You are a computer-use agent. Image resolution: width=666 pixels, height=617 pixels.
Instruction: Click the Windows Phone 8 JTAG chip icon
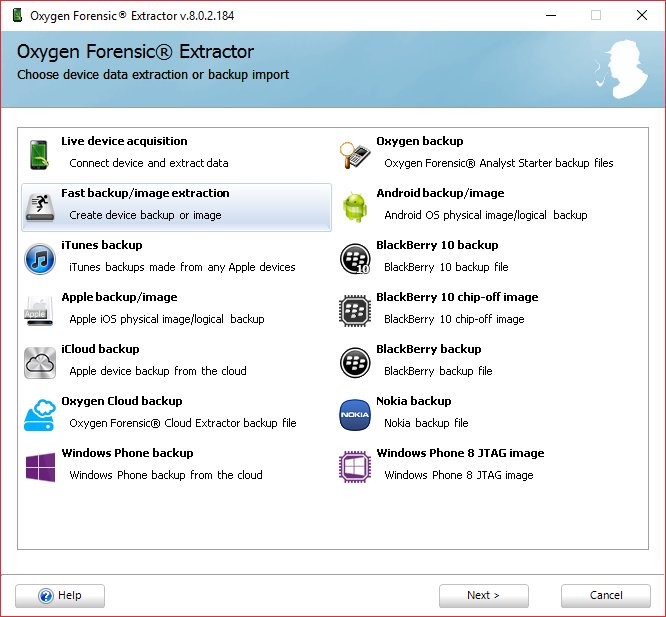pos(355,467)
